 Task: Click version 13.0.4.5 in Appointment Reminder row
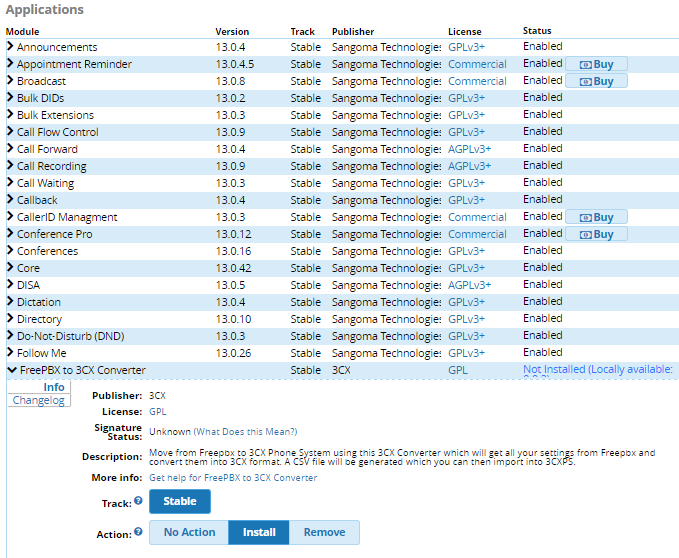(x=235, y=64)
